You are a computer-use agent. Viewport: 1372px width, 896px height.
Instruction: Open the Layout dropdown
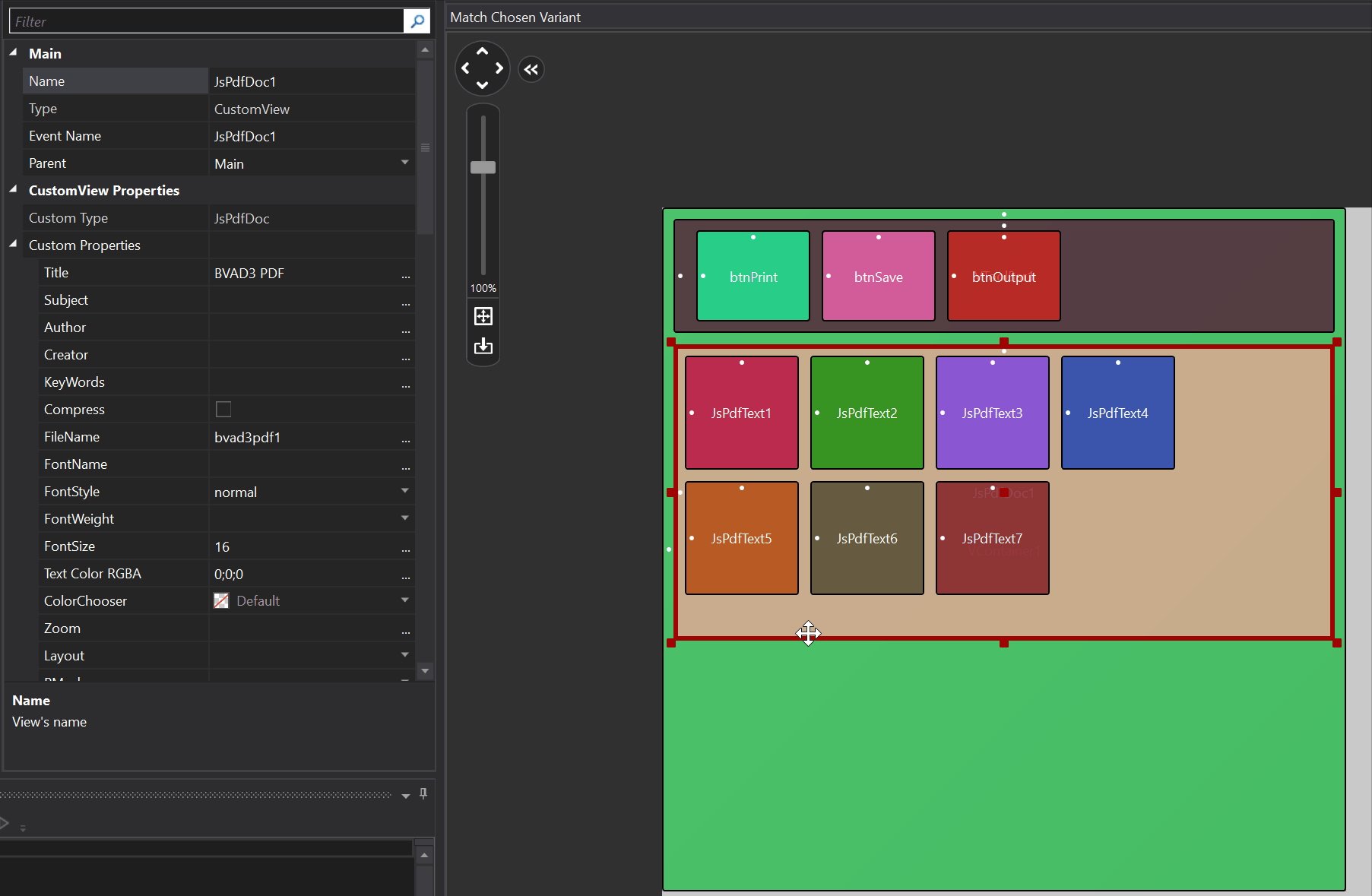click(x=405, y=655)
